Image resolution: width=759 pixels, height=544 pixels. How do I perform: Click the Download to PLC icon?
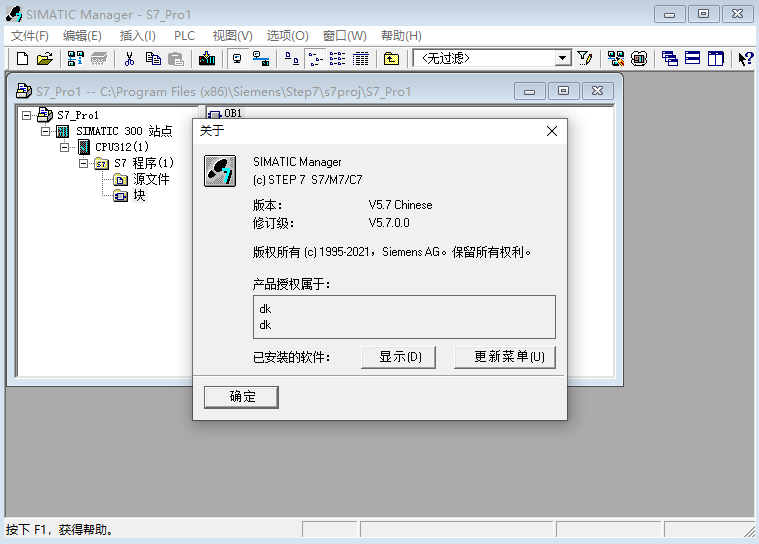pos(207,59)
